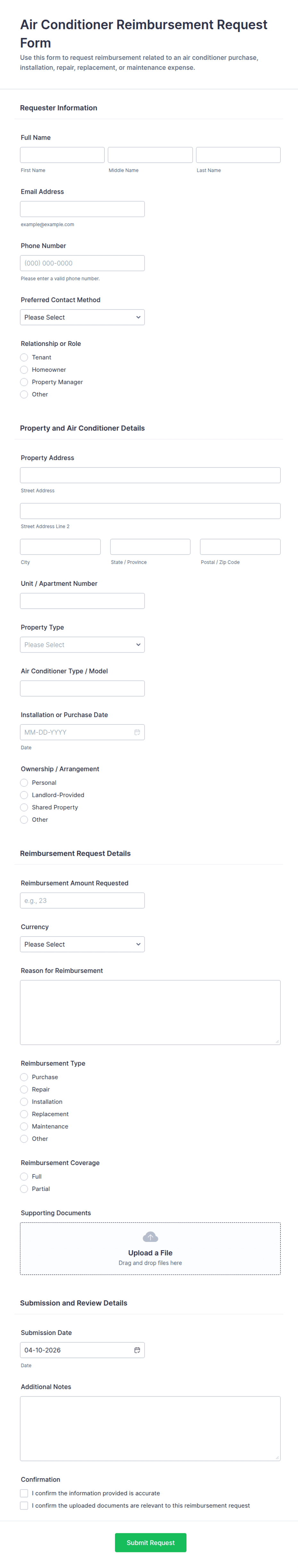
Task: Click the Submit Request button
Action: point(150,1542)
